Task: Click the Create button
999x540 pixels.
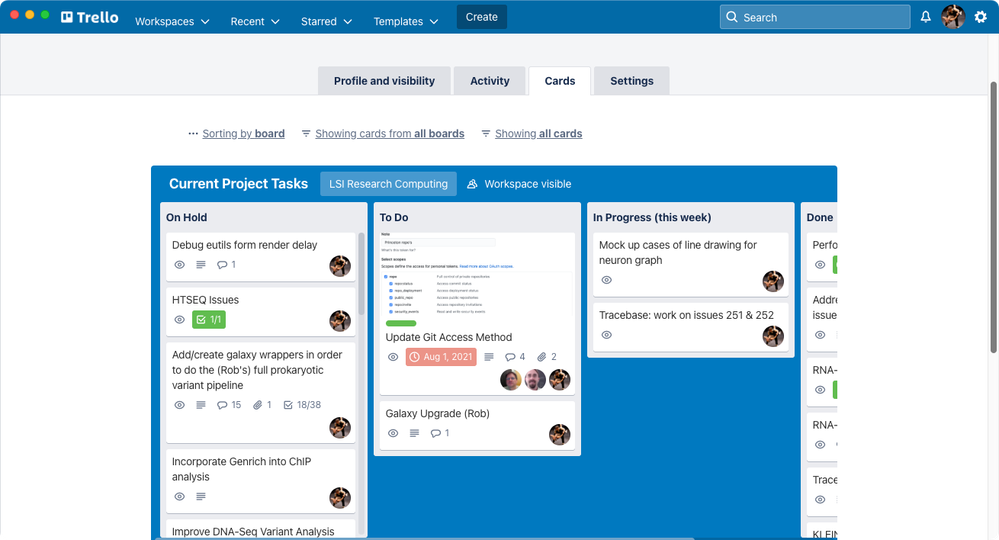Action: [482, 17]
